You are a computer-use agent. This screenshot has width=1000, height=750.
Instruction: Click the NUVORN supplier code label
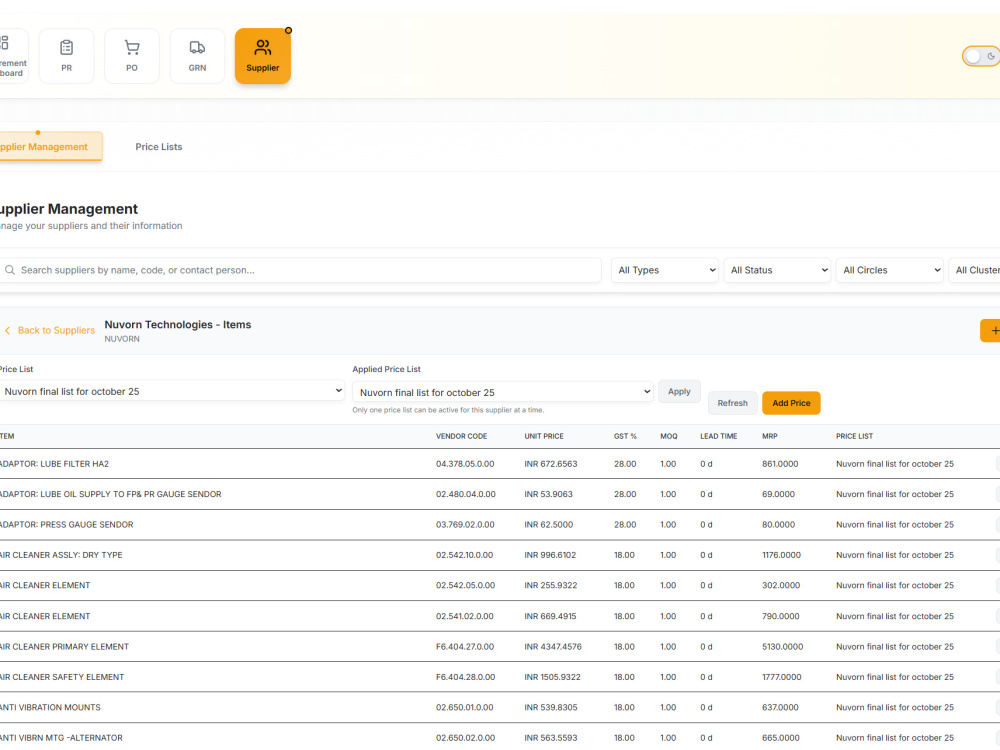tap(122, 339)
